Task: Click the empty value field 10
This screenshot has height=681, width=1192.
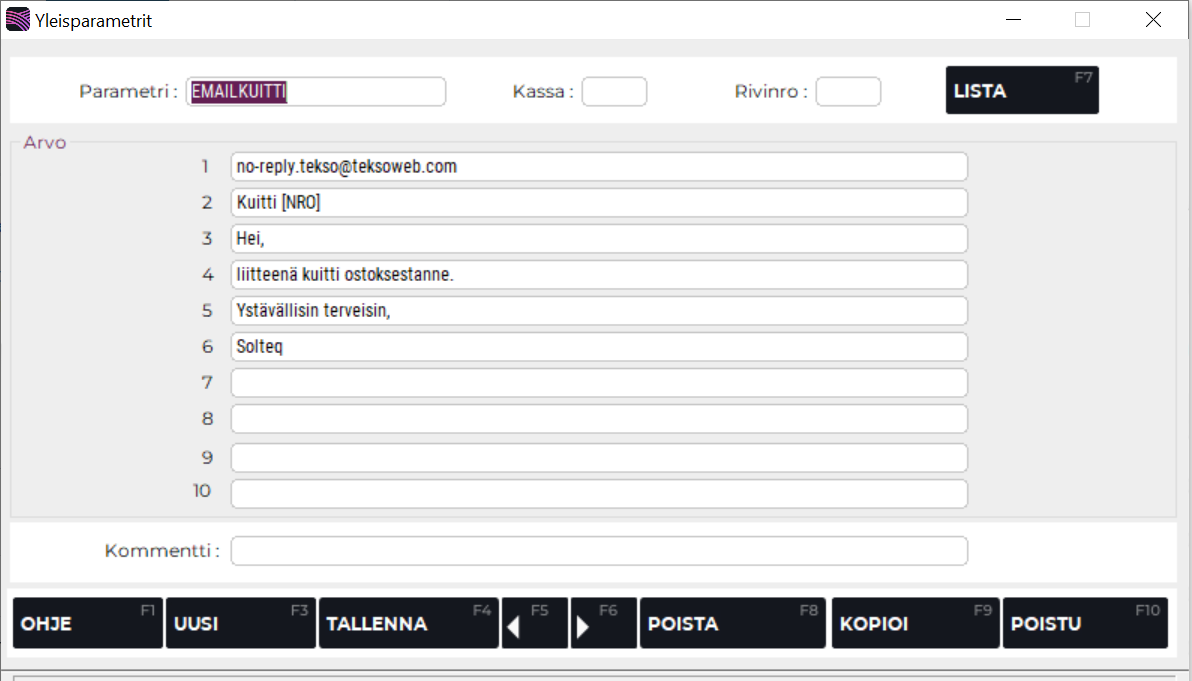Action: tap(598, 493)
